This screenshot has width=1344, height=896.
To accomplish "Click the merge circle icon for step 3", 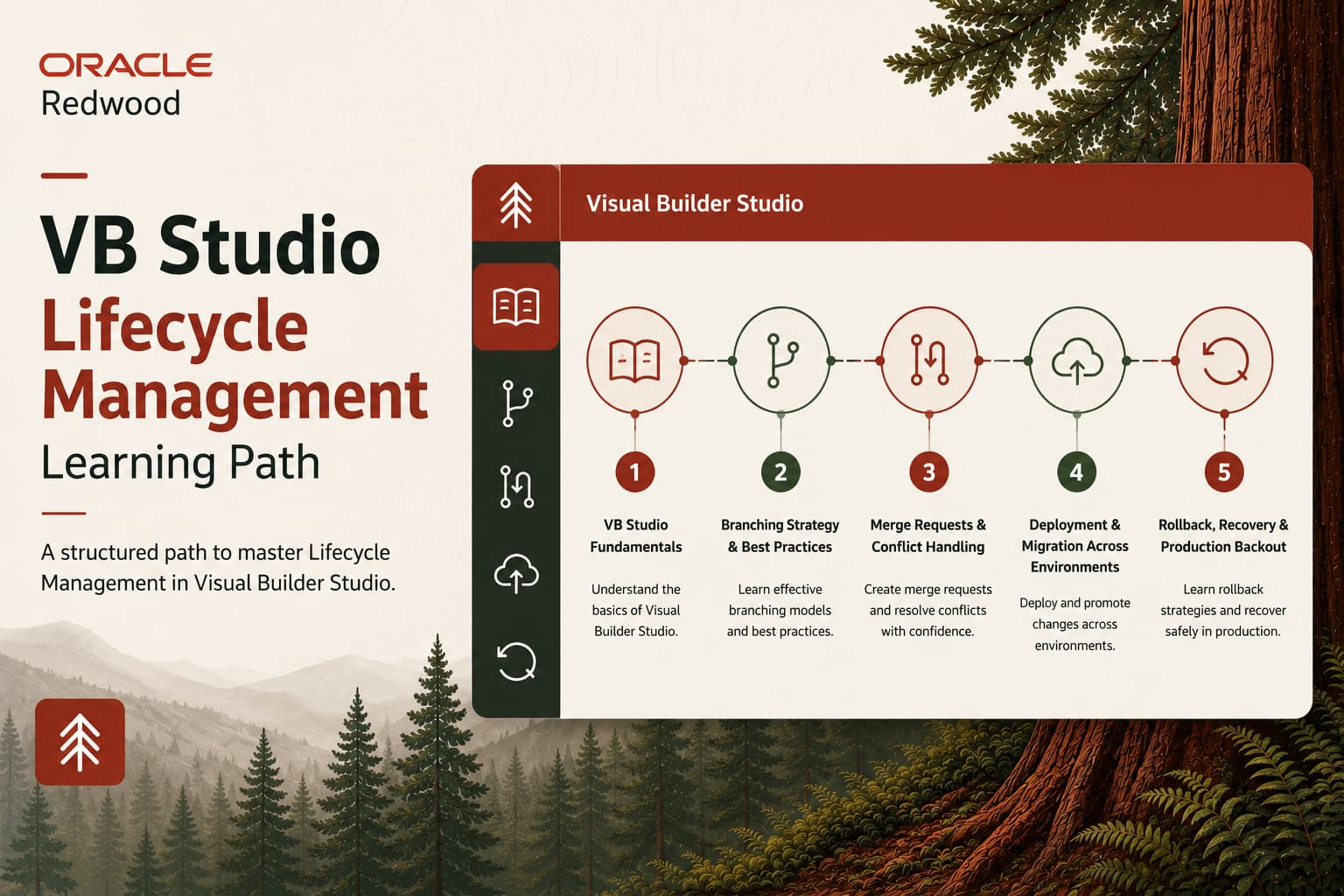I will click(x=928, y=360).
